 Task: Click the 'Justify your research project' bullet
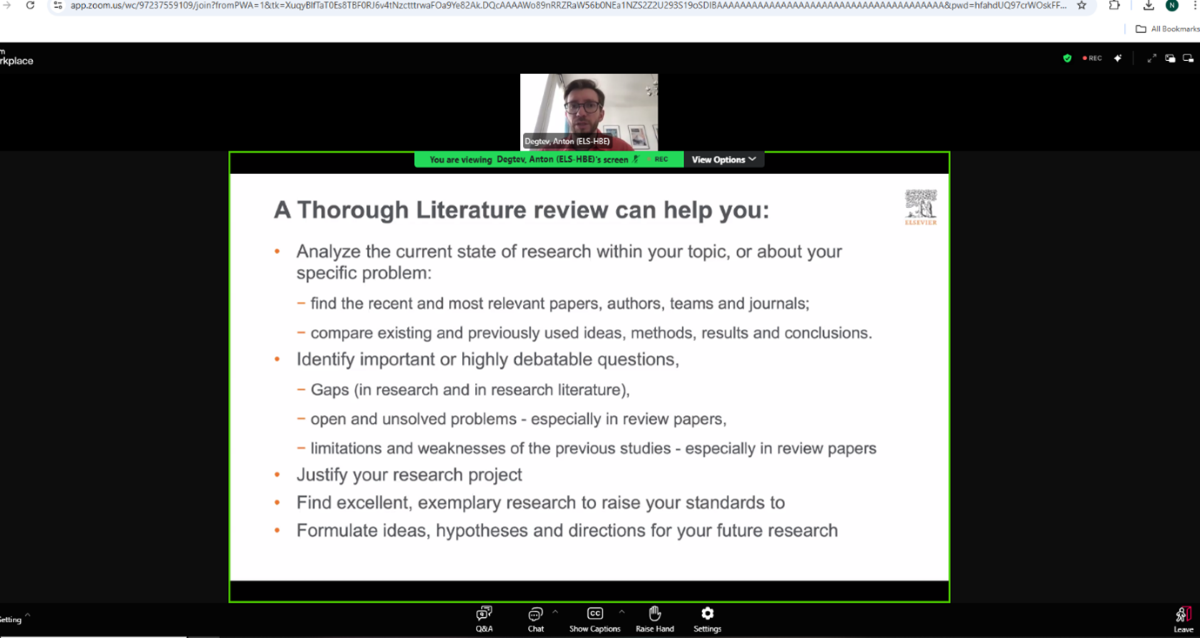click(x=409, y=474)
